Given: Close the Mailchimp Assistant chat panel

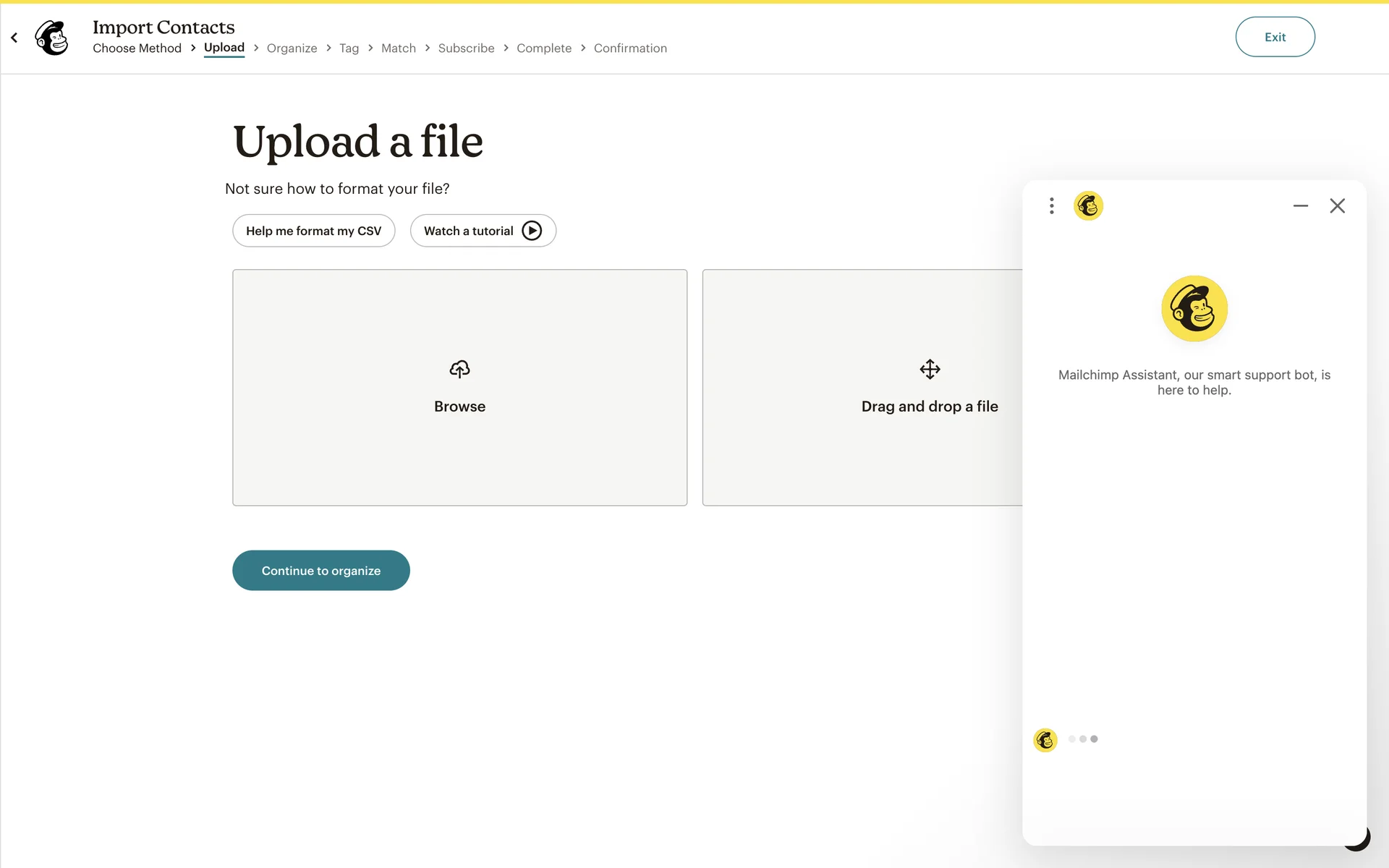Looking at the screenshot, I should pyautogui.click(x=1337, y=206).
